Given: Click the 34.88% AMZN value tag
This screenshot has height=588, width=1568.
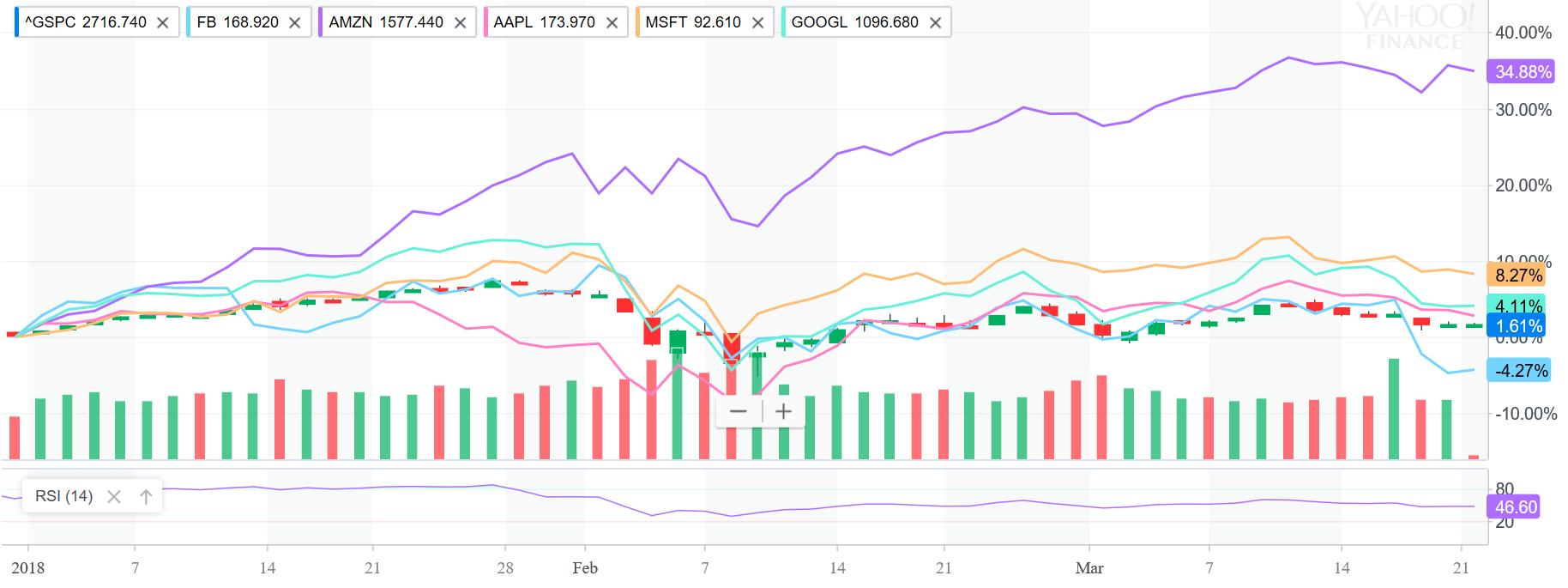Looking at the screenshot, I should pos(1523,71).
